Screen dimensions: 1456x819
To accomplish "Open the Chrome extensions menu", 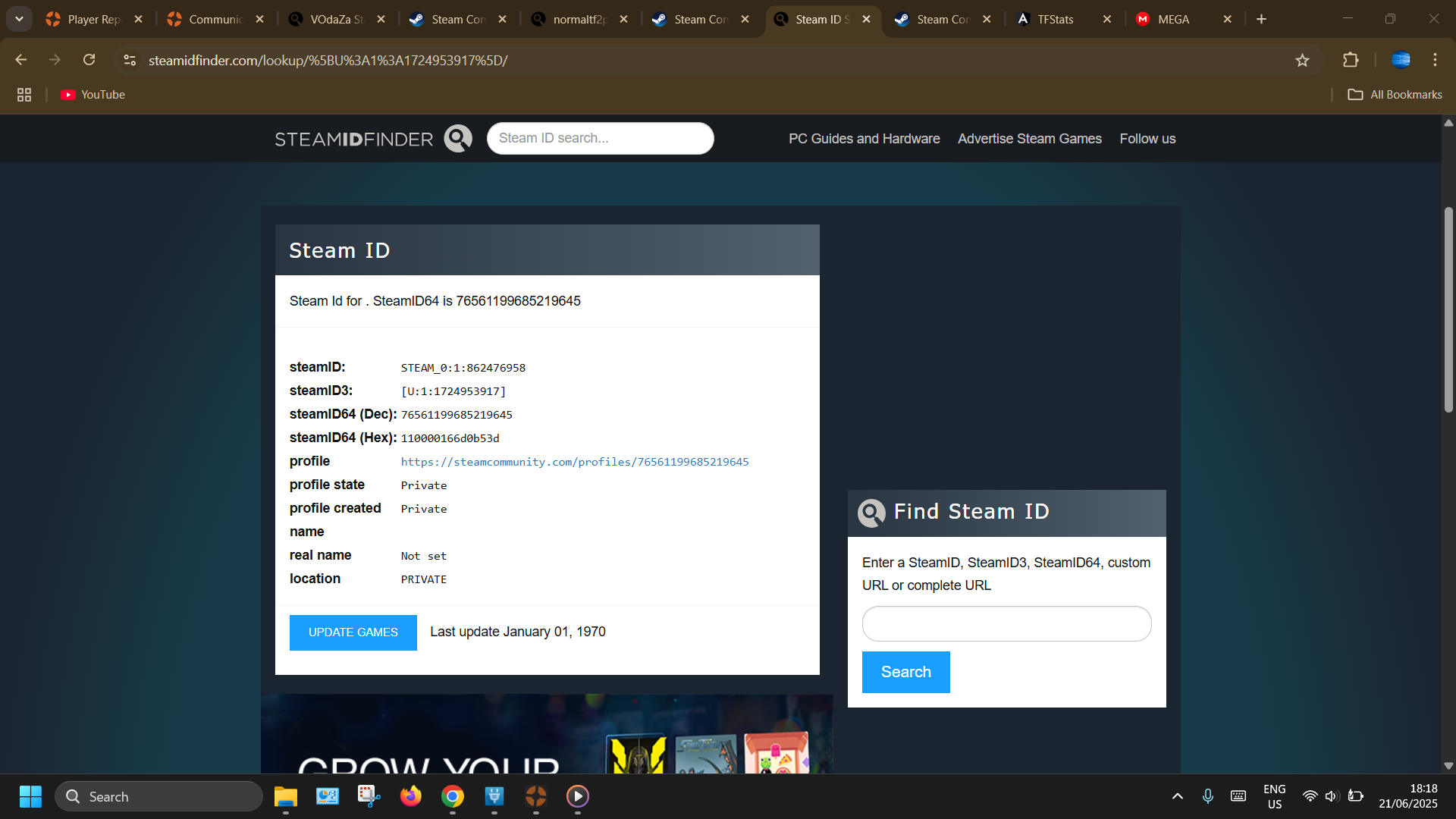I will point(1351,60).
